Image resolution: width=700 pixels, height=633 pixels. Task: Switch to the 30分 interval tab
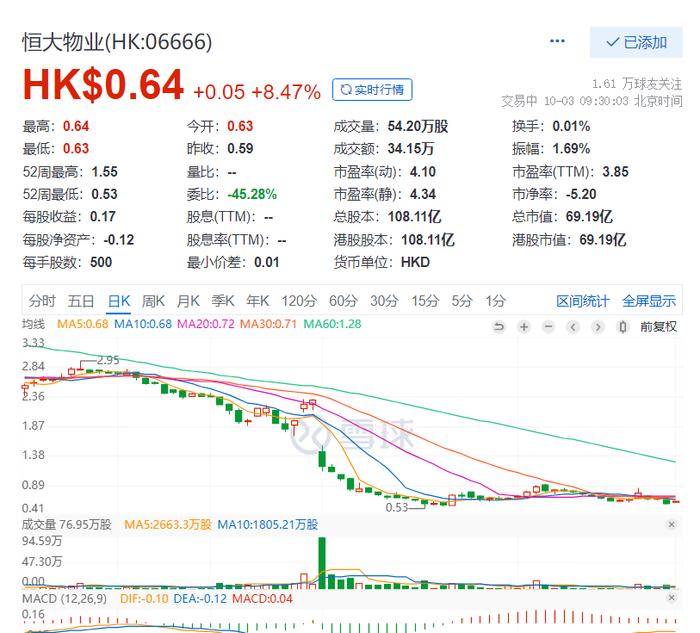pos(384,301)
